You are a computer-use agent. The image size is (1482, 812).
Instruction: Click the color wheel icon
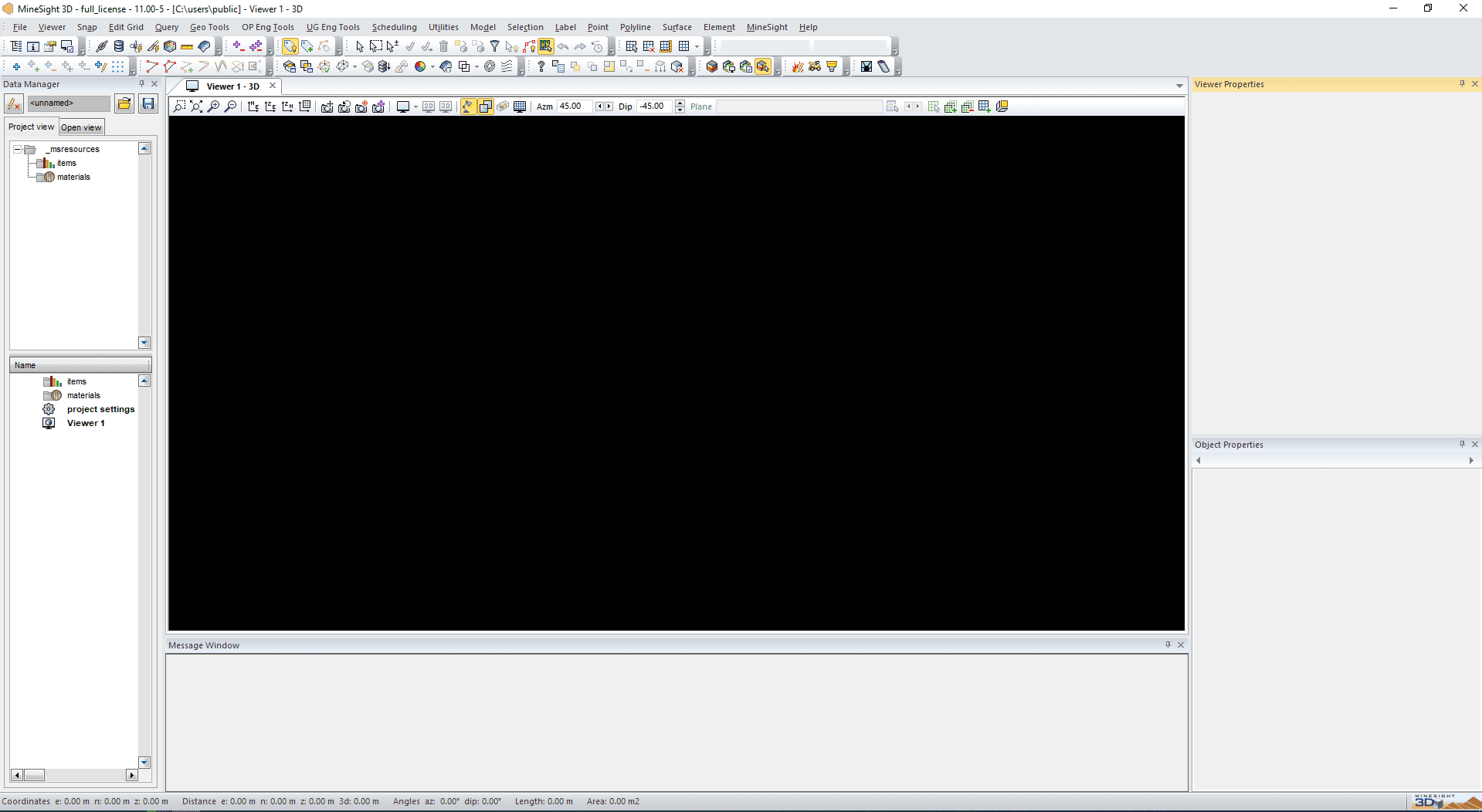click(420, 67)
